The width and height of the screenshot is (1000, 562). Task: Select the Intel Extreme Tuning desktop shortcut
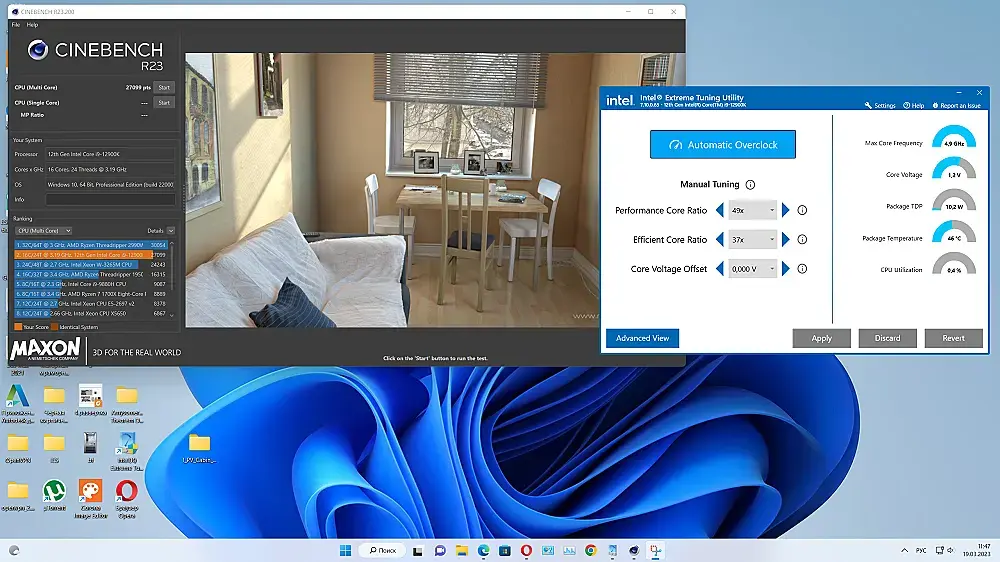(127, 451)
